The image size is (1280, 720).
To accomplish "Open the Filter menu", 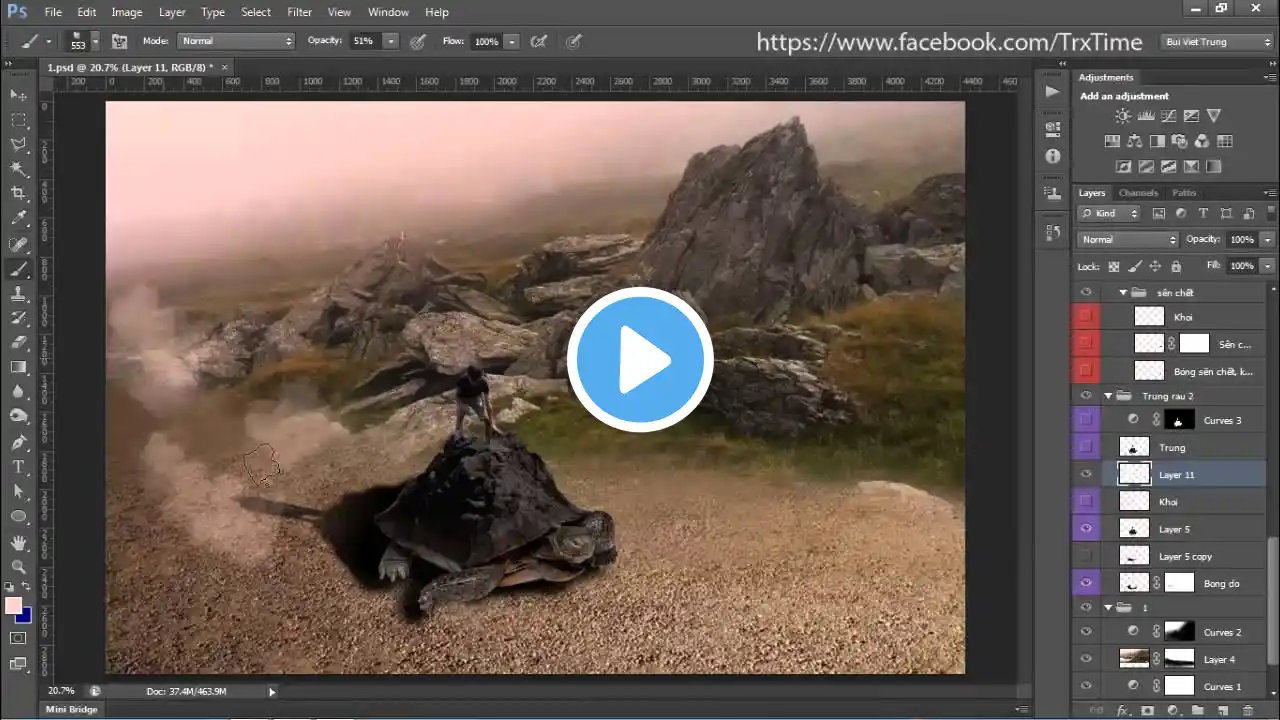I will coord(300,12).
